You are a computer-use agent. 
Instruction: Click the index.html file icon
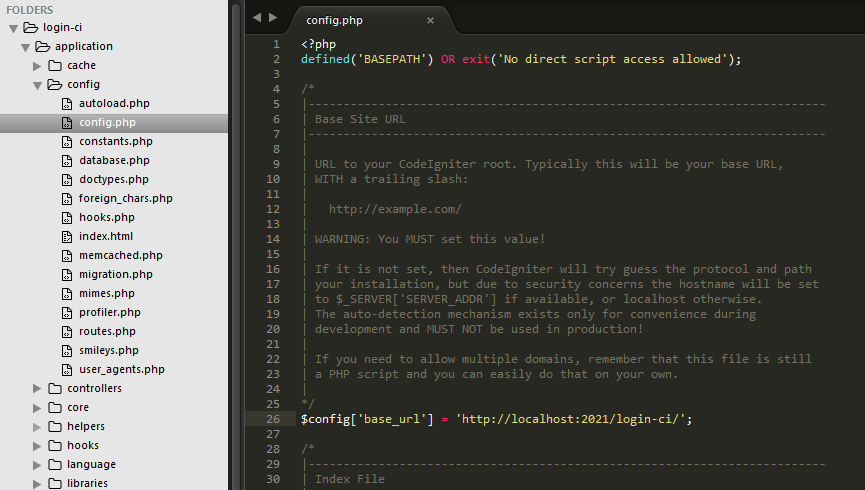pos(67,237)
